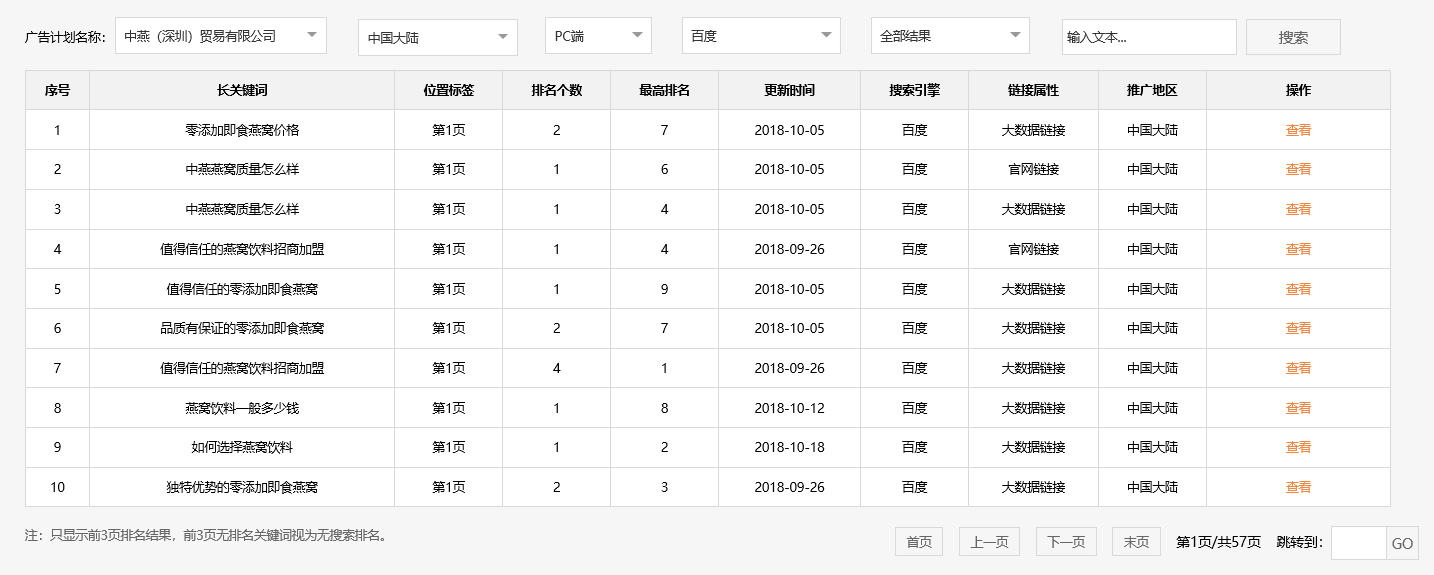Jump to last page with 末页
The width and height of the screenshot is (1434, 575).
pos(1136,542)
